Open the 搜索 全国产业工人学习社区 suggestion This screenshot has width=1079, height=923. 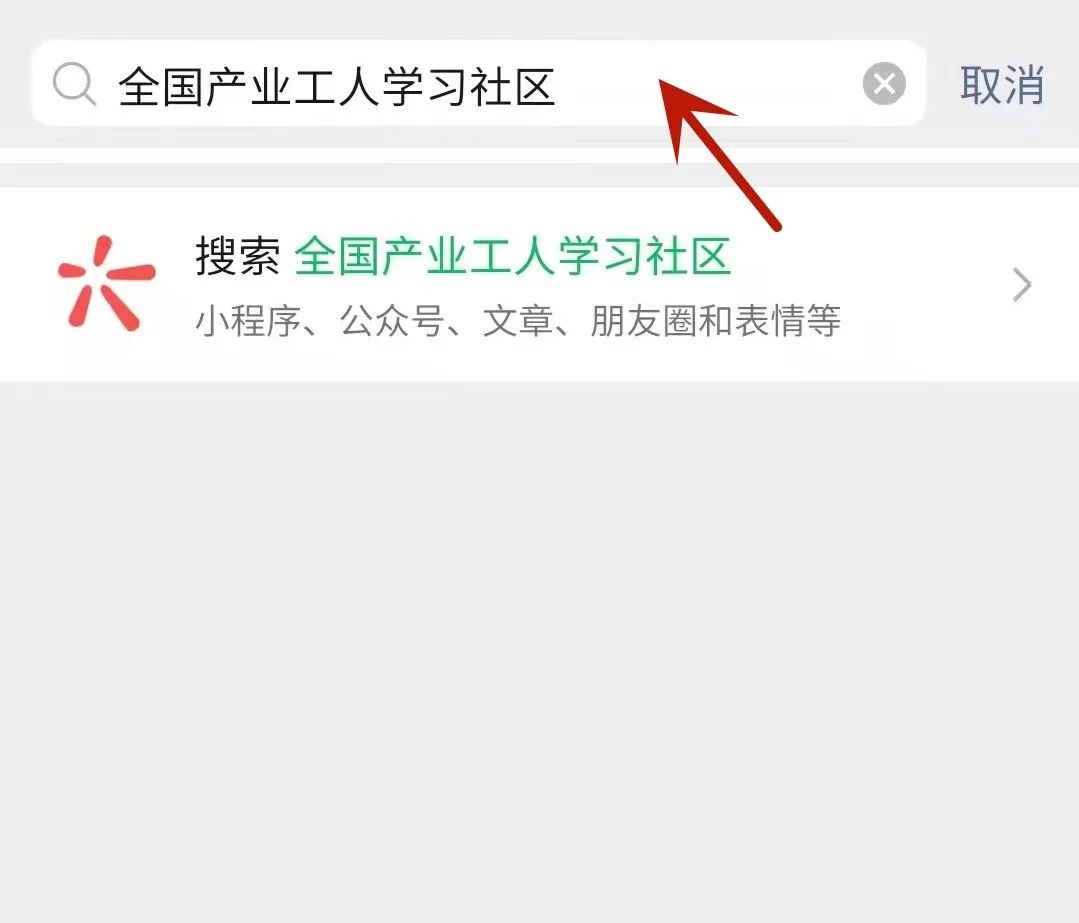coord(540,284)
